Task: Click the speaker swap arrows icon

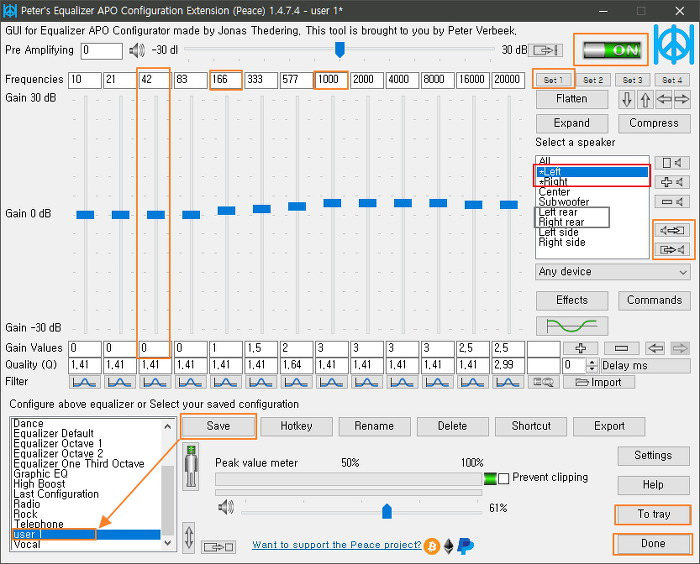Action: coord(672,230)
